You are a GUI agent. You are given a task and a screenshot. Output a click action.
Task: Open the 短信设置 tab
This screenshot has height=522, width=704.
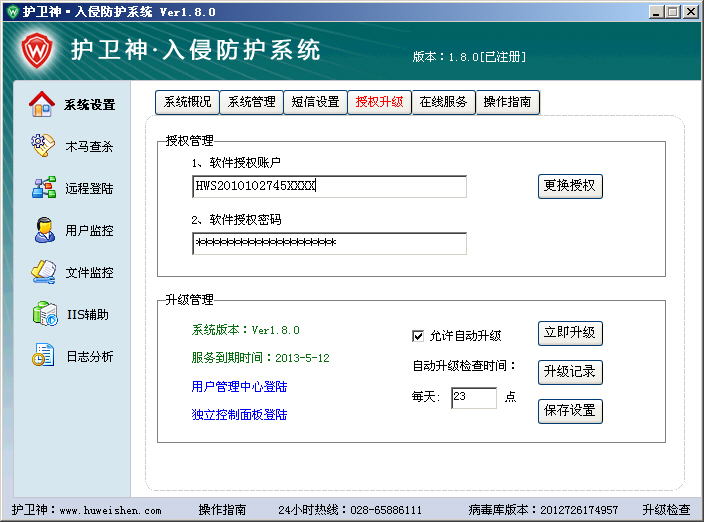click(315, 102)
